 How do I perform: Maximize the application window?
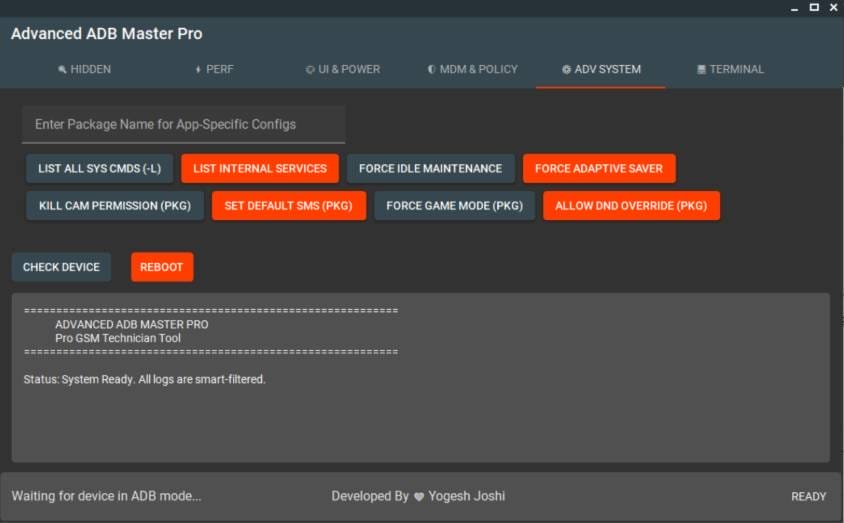[x=814, y=7]
